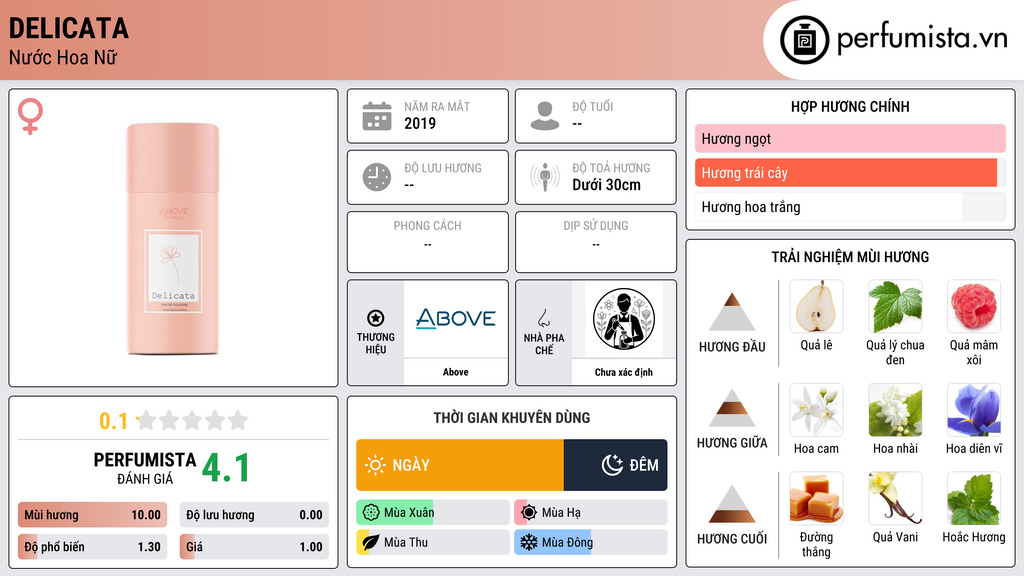1024x576 pixels.
Task: Click the DELICATA title heading
Action: [x=69, y=29]
